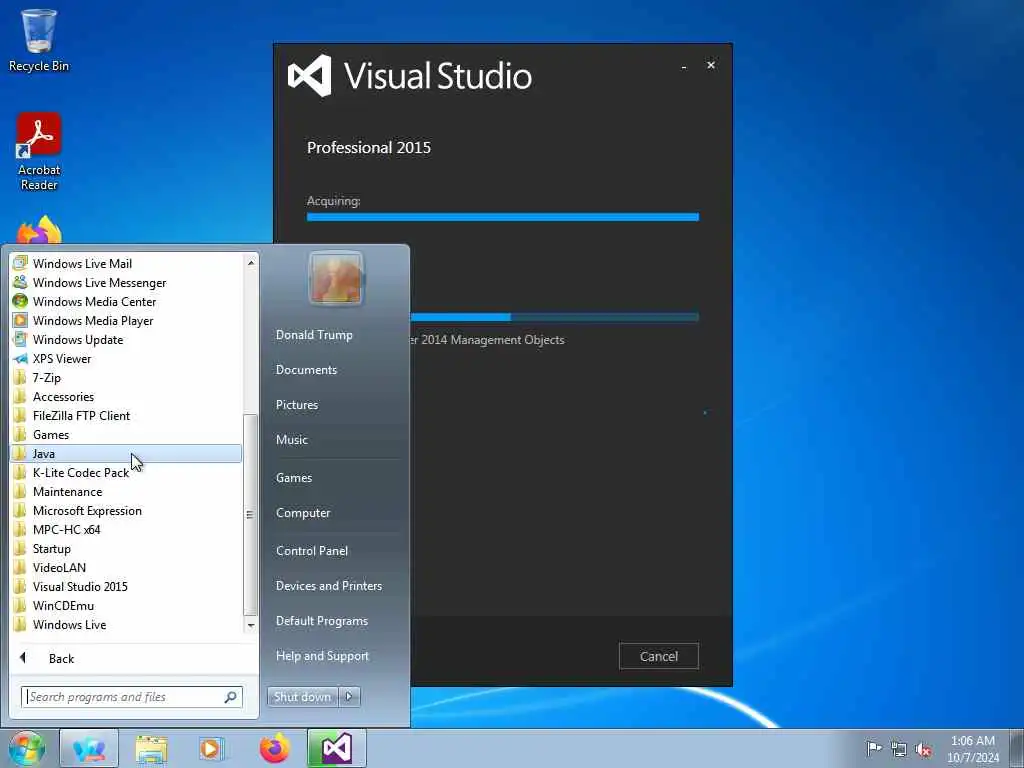
Task: Click the Acquiring progress bar
Action: (503, 217)
